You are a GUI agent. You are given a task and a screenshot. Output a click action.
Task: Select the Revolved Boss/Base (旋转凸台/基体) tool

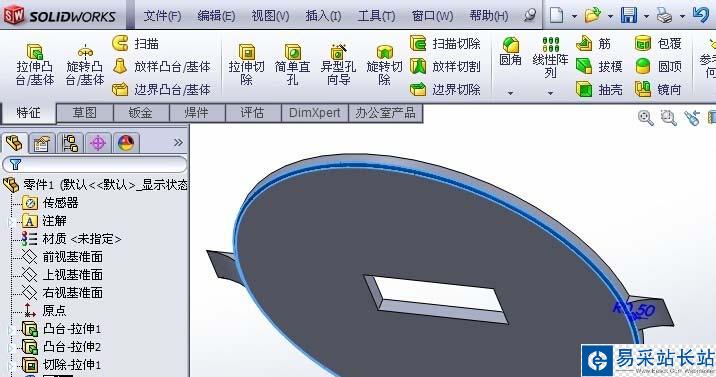[x=85, y=65]
